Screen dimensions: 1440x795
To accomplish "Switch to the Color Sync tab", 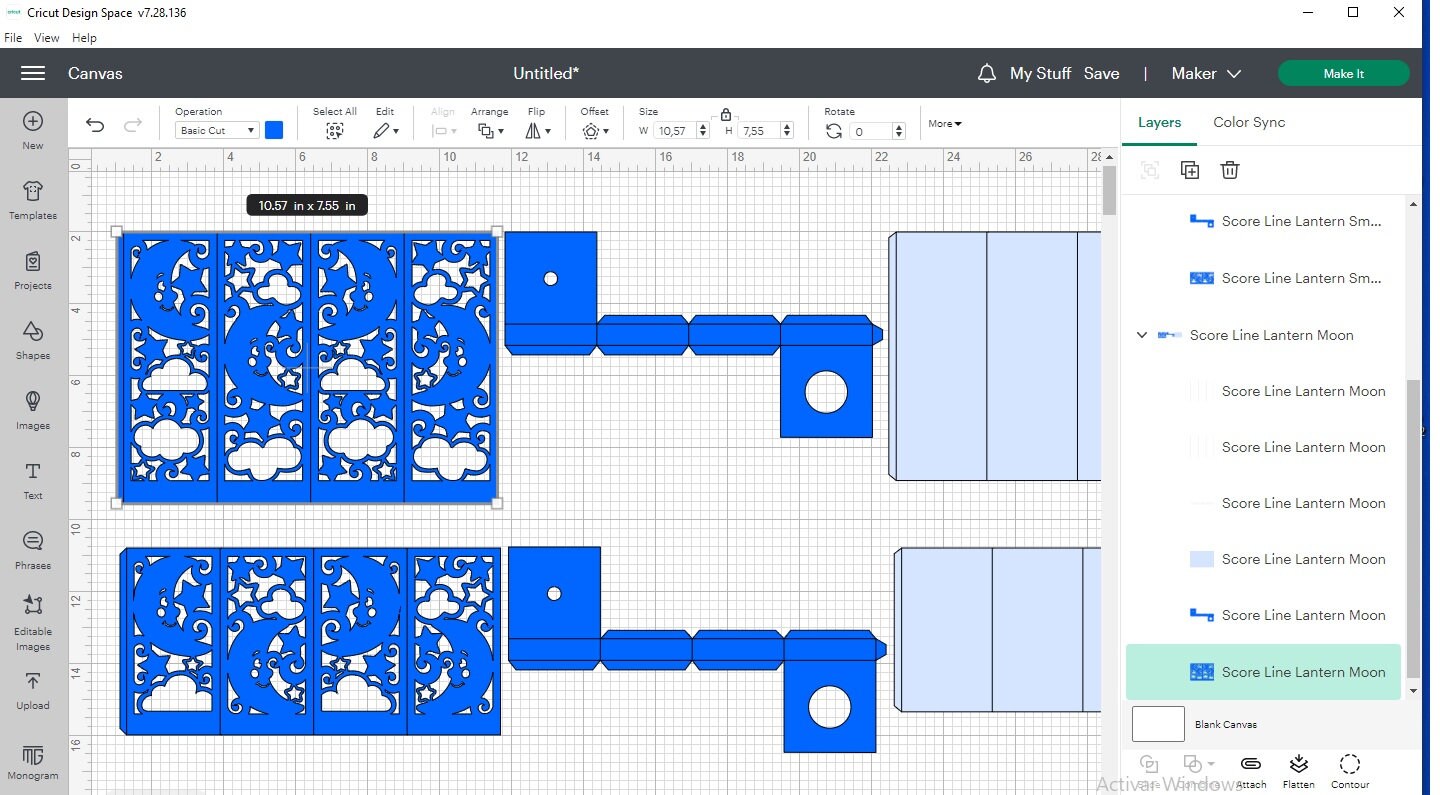I will [1249, 122].
